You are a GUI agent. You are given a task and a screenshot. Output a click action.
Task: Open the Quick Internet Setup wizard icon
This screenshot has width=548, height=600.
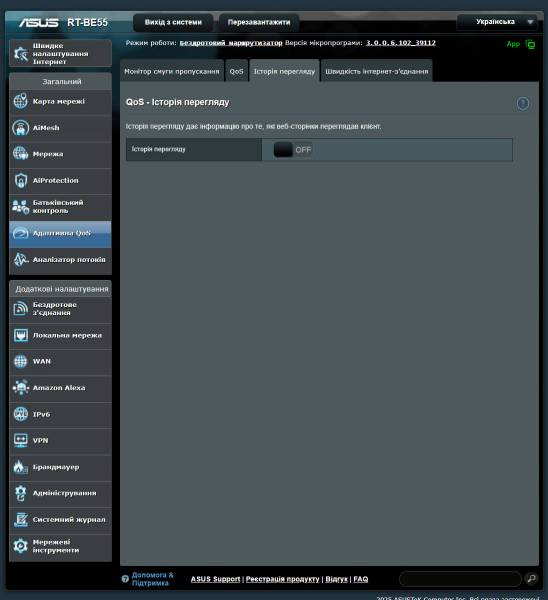click(21, 54)
